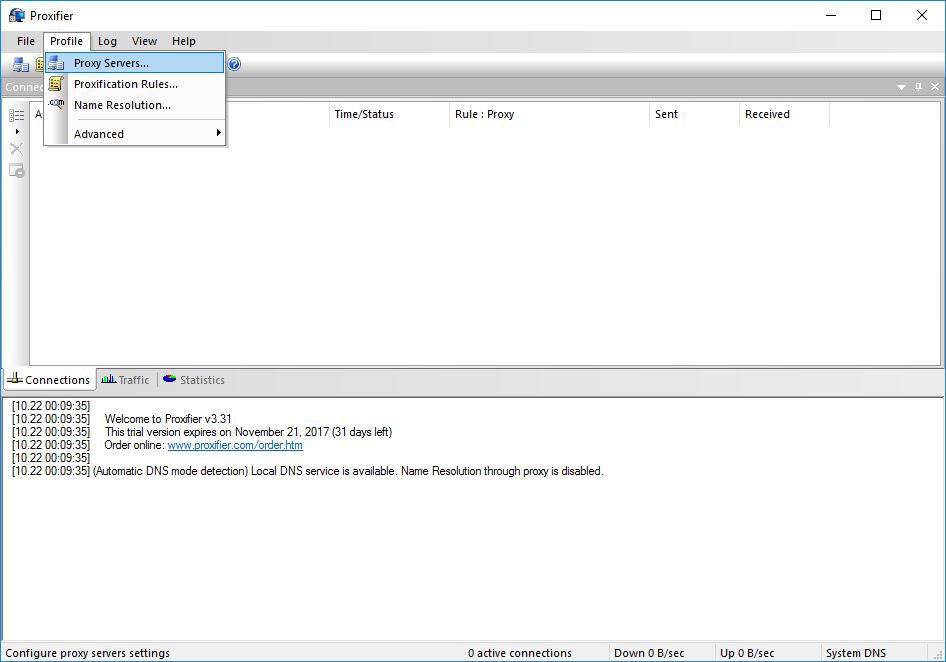
Task: Click the list view icon in the Connections sidebar
Action: click(x=16, y=115)
